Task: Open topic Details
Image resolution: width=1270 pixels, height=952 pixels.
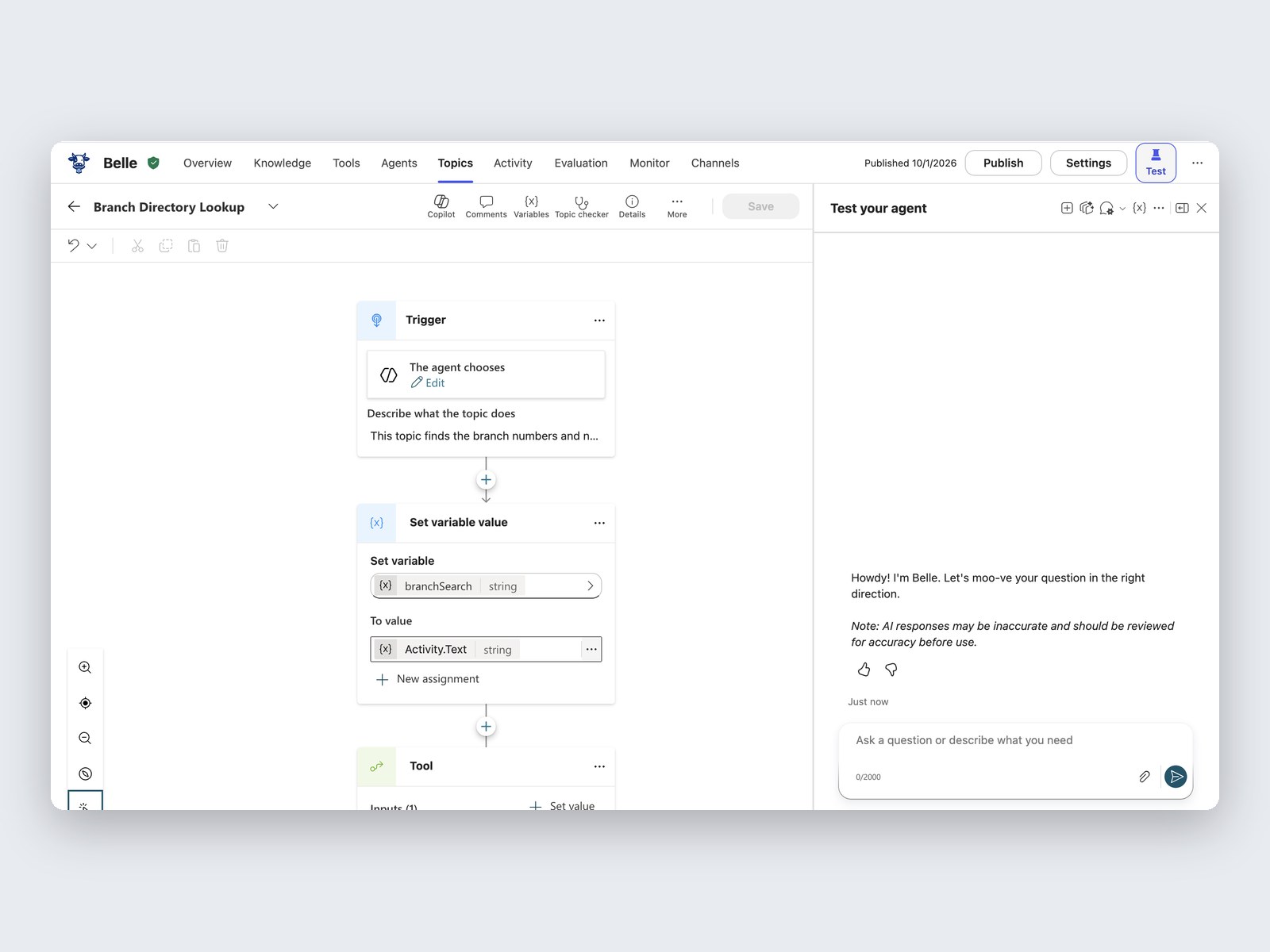Action: coord(632,206)
